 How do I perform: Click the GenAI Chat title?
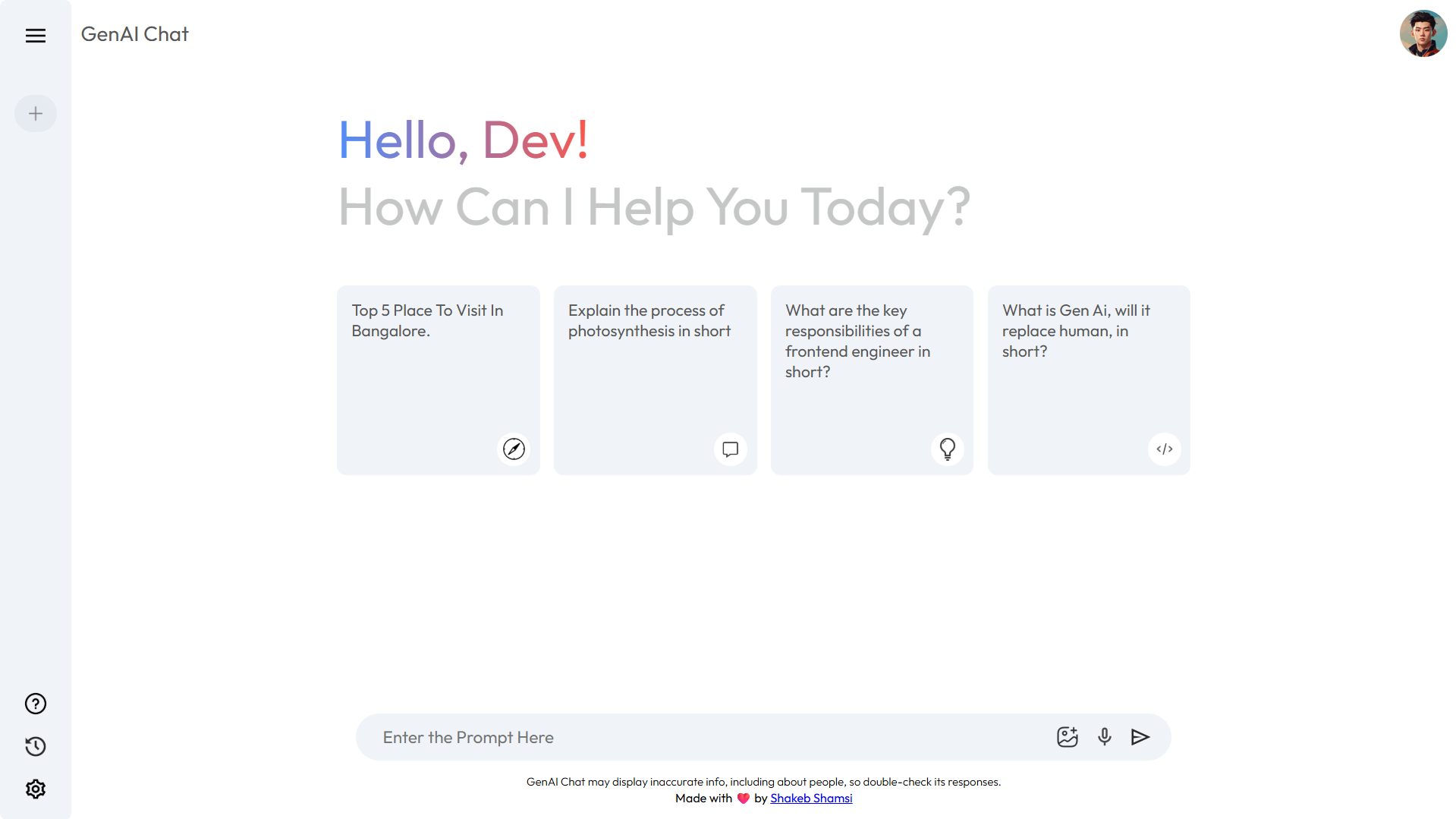pos(135,34)
